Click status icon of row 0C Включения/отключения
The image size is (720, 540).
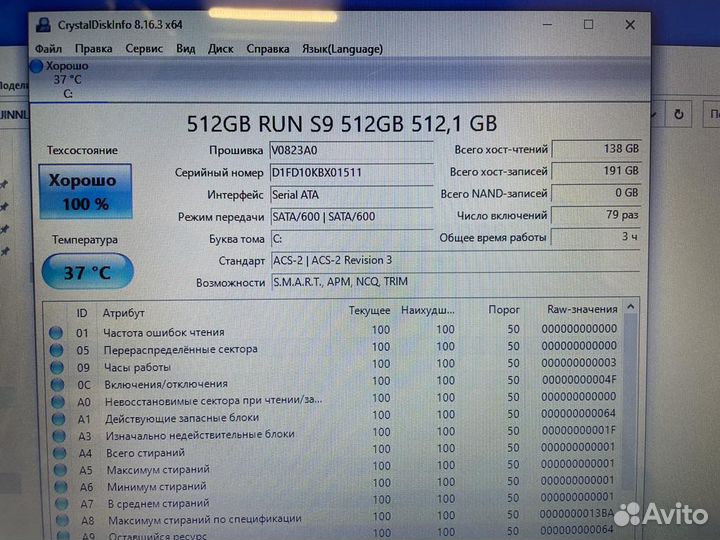[57, 385]
